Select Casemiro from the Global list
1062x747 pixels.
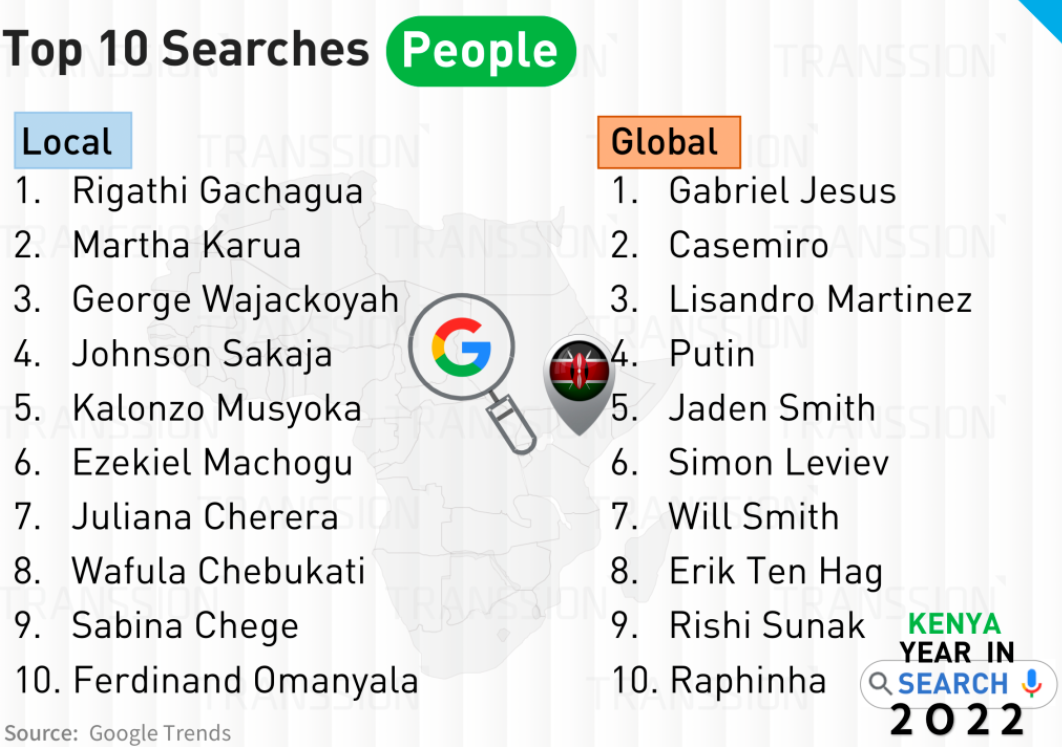tap(748, 245)
